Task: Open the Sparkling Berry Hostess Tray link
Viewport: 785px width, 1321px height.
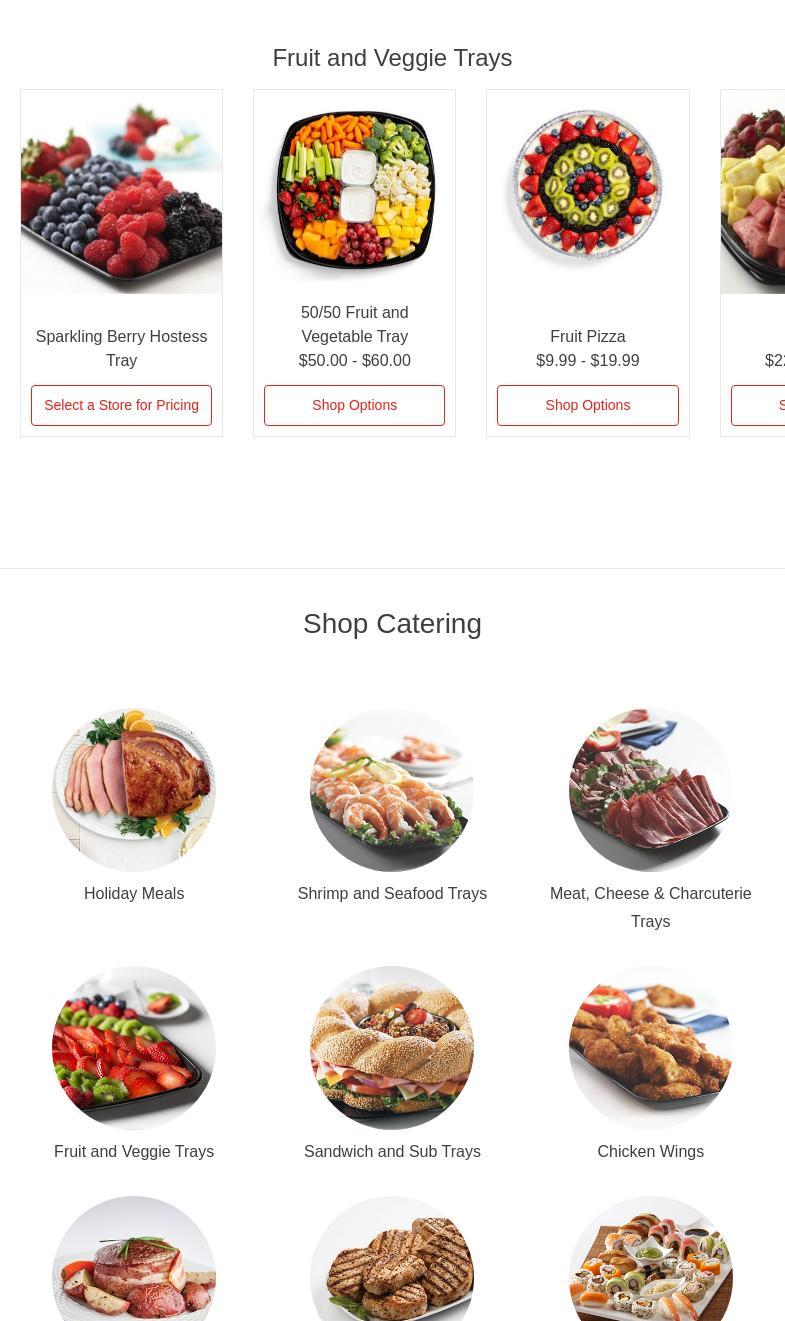Action: pos(121,348)
